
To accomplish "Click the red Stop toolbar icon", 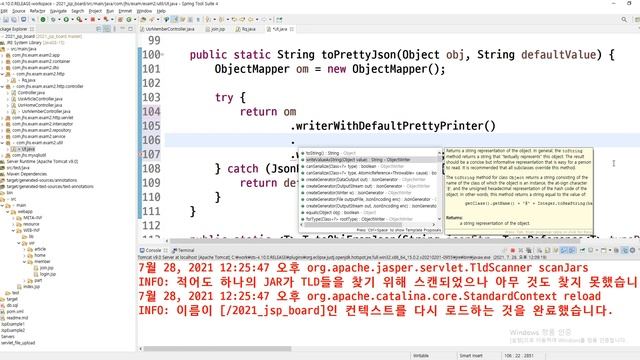I will pyautogui.click(x=93, y=20).
